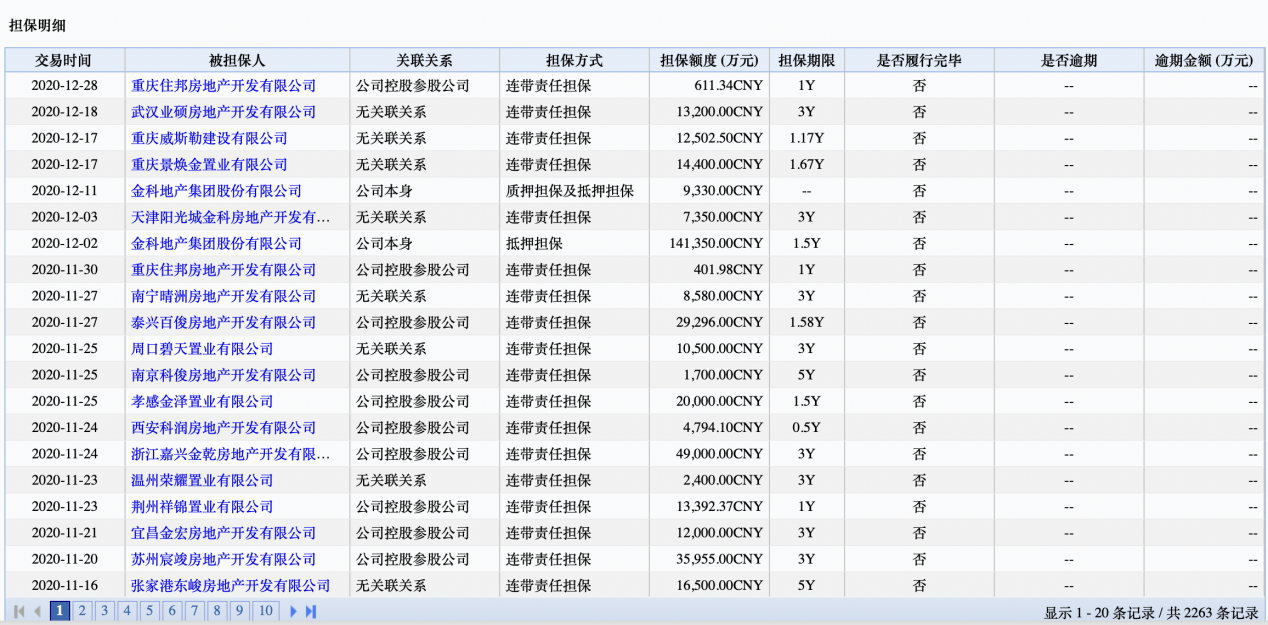
Task: Select the 141,350.00CNY amount cell
Action: click(x=709, y=243)
